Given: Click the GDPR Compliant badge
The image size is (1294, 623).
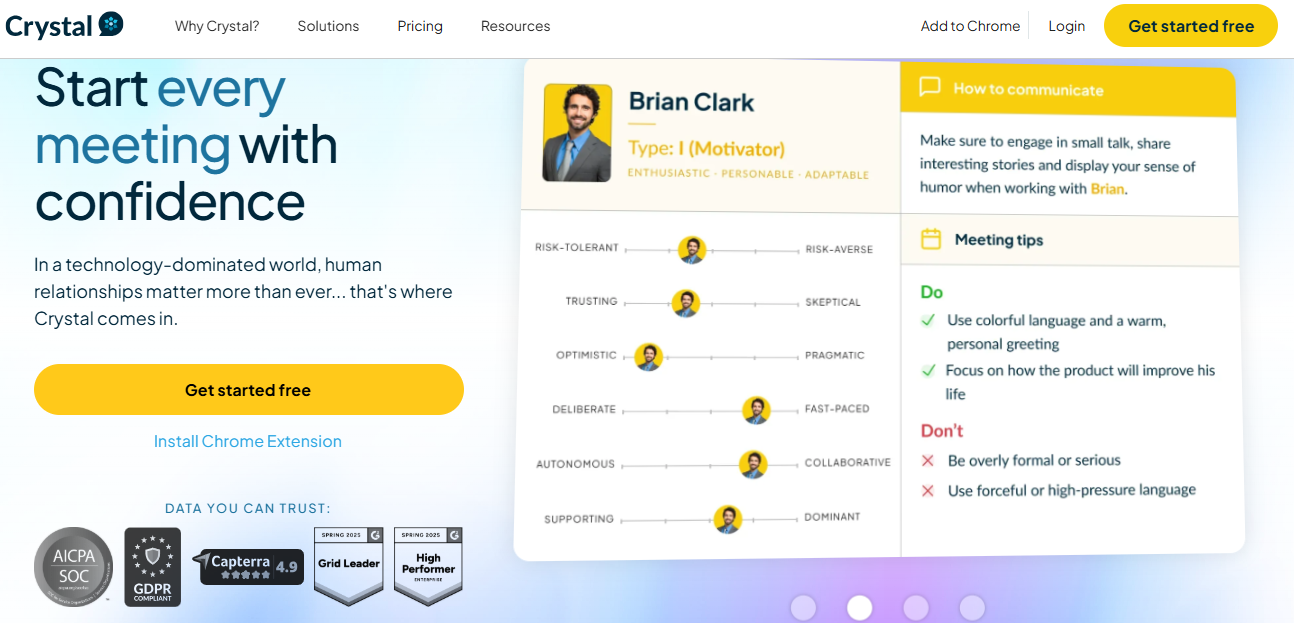Looking at the screenshot, I should (x=153, y=567).
